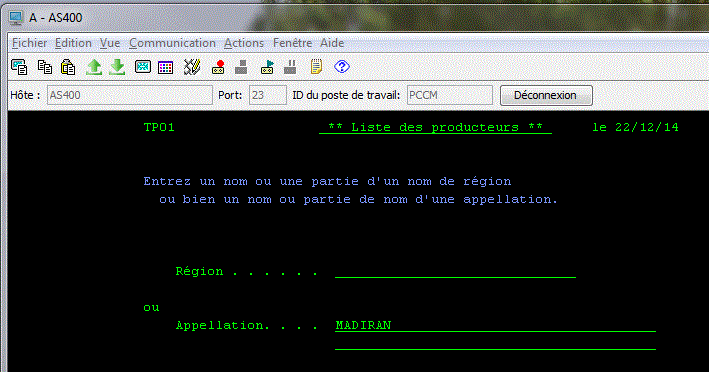Click the green download arrow icon
Image resolution: width=709 pixels, height=372 pixels.
(118, 67)
